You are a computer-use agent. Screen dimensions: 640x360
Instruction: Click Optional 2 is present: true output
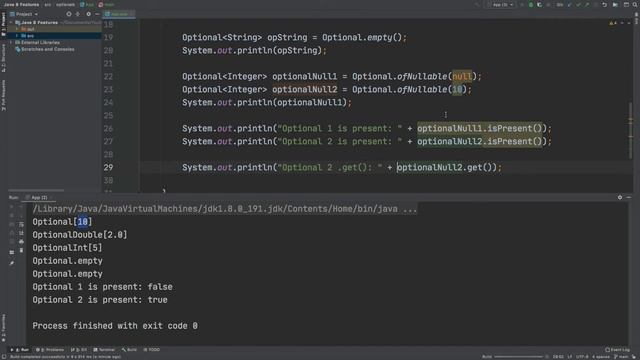point(100,300)
